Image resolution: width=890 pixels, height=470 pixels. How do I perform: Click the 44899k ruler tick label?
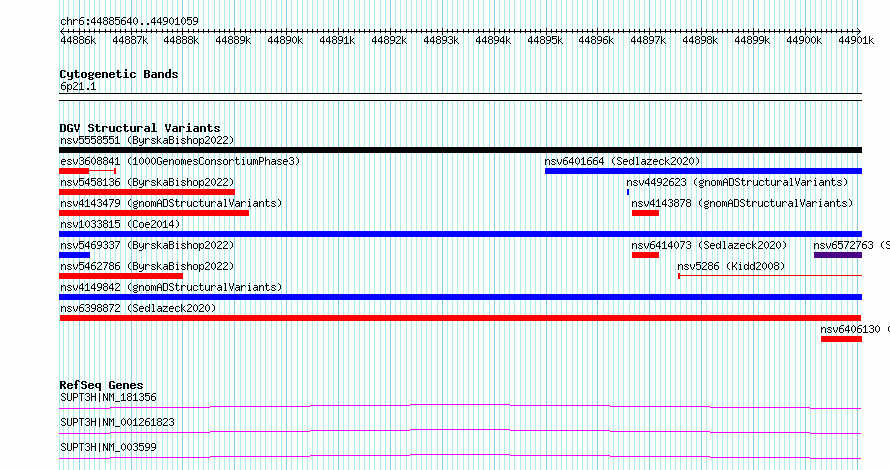[x=752, y=40]
